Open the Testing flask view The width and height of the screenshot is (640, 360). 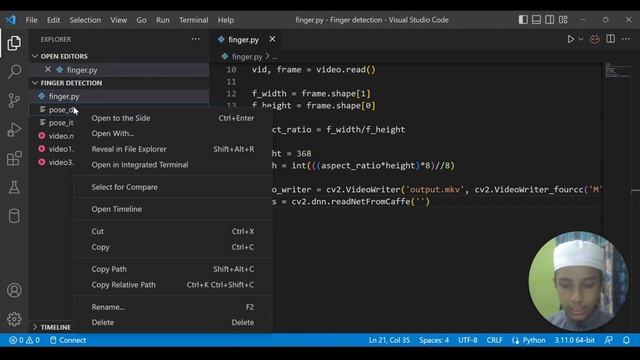tap(14, 187)
